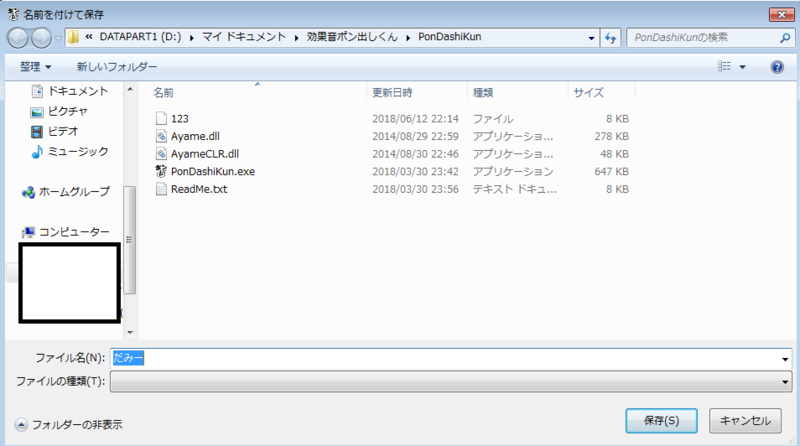Hide folders with フォルダーの非表示
The width and height of the screenshot is (800, 446).
click(69, 425)
